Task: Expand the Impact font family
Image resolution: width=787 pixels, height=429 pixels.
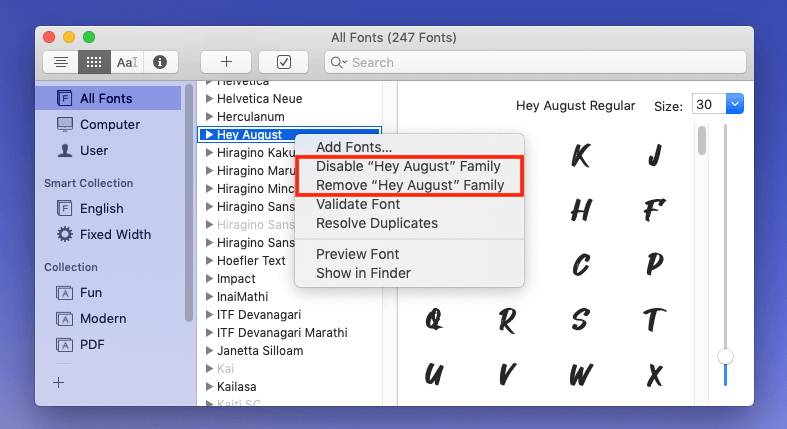Action: [209, 278]
